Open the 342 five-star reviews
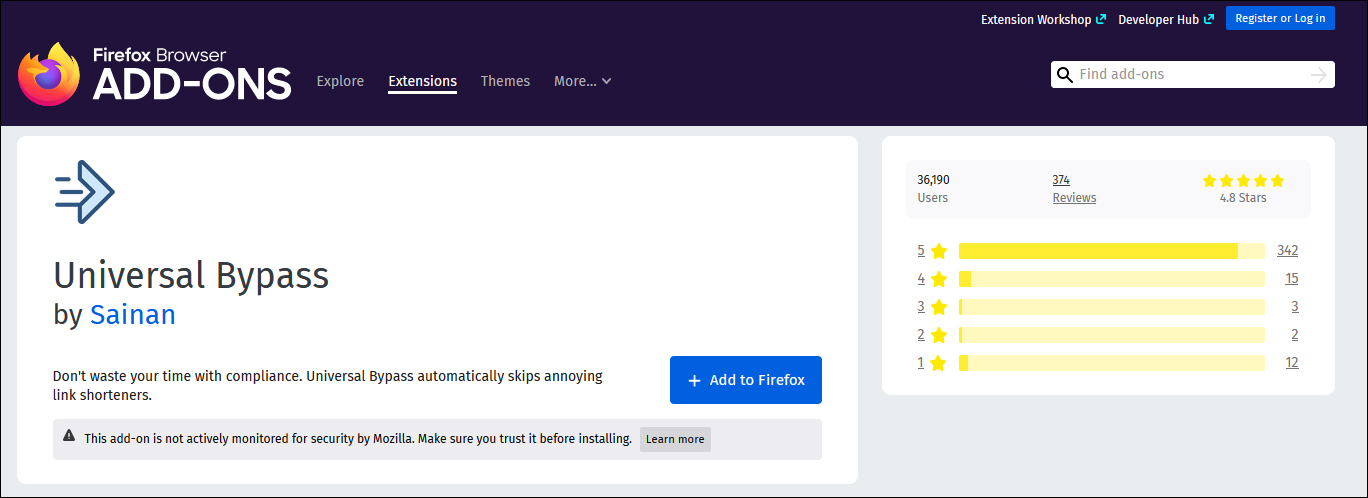The height and width of the screenshot is (498, 1368). (1287, 251)
